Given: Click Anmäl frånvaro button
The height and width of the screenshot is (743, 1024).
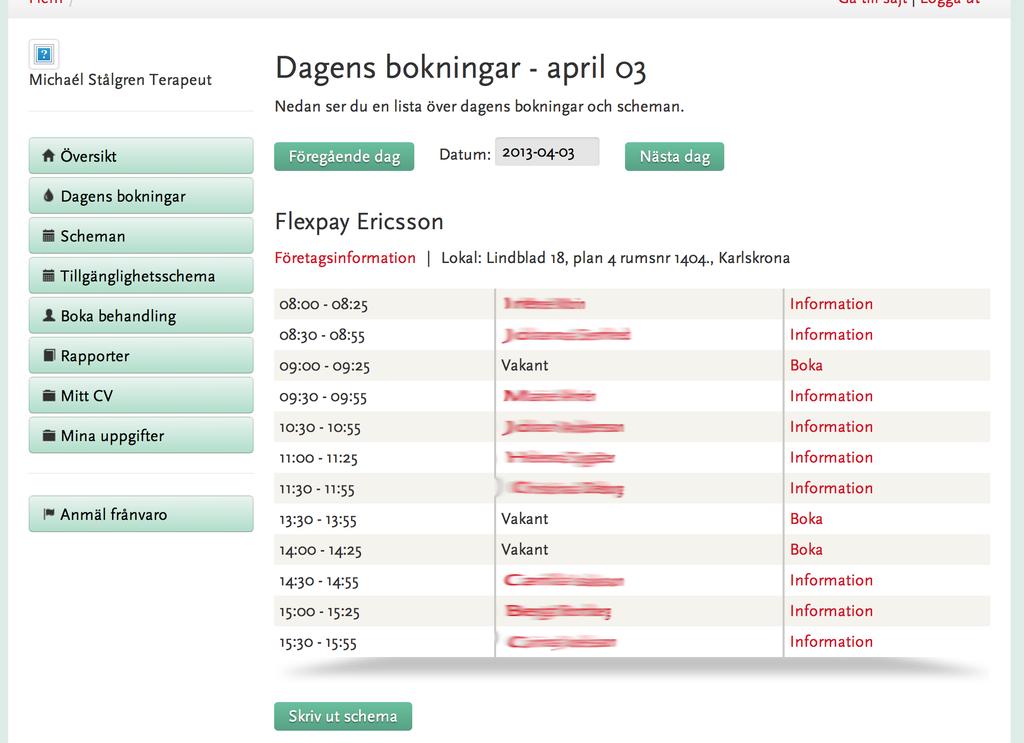Looking at the screenshot, I should [x=141, y=514].
